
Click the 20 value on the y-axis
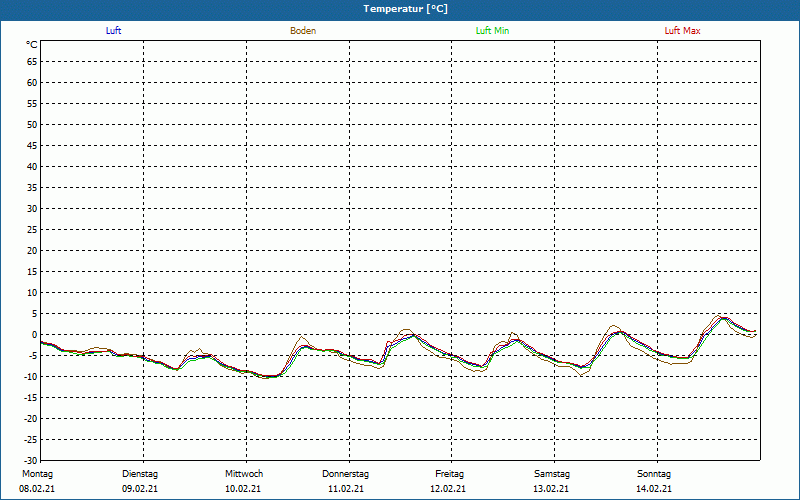(32, 251)
